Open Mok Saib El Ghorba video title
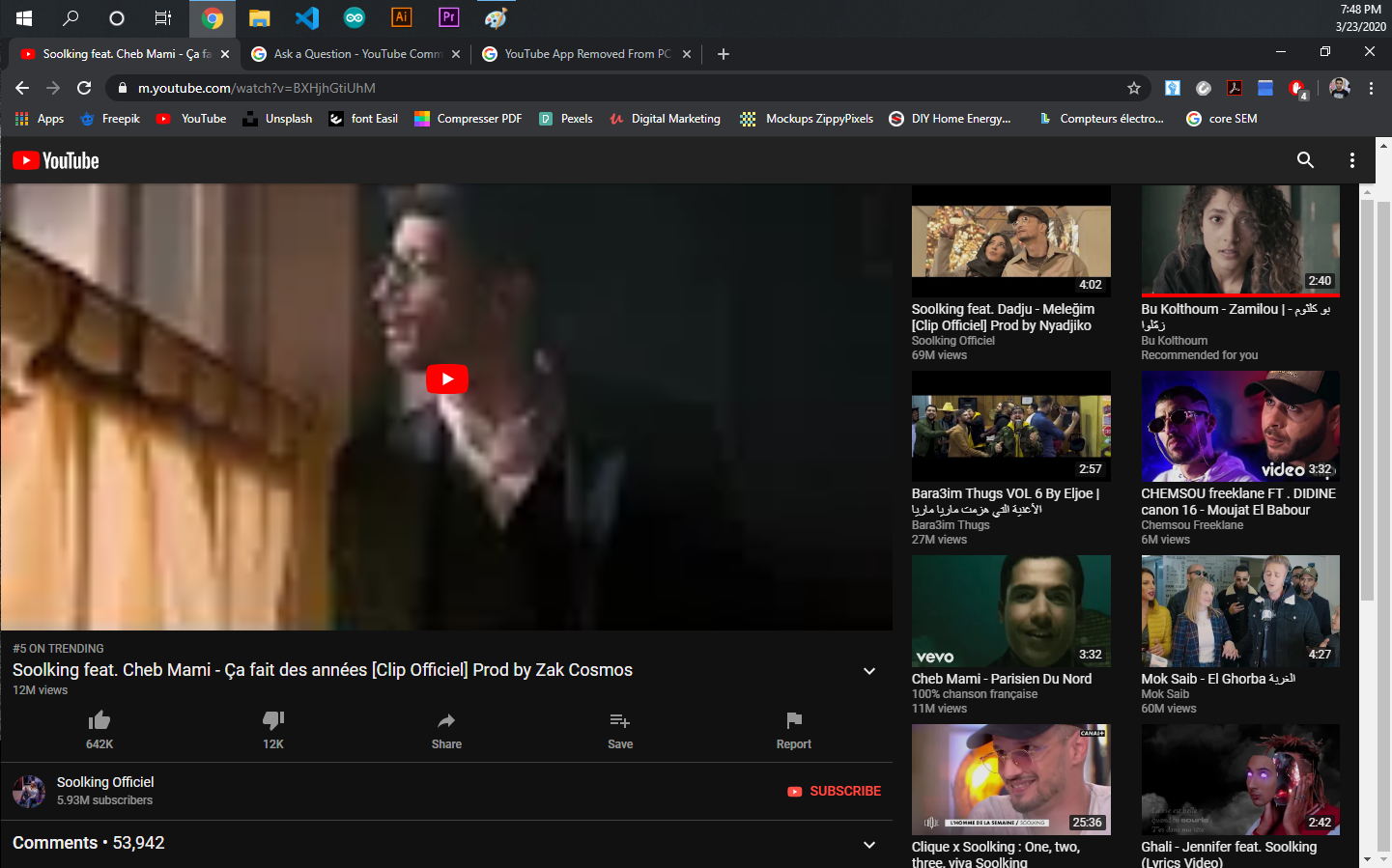The height and width of the screenshot is (868, 1392). 1218,679
